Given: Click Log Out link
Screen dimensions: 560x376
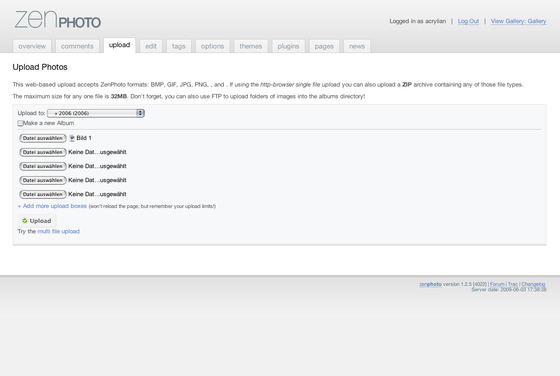Looking at the screenshot, I should point(468,21).
